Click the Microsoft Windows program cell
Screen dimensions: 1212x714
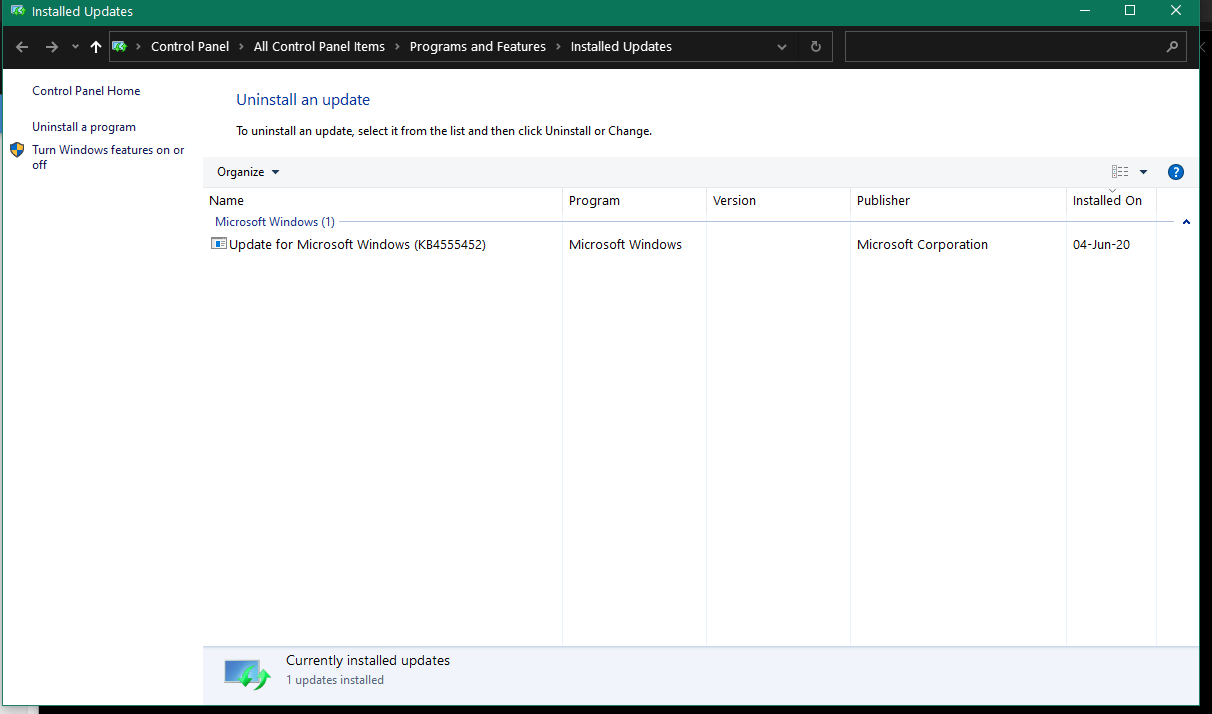(x=625, y=244)
